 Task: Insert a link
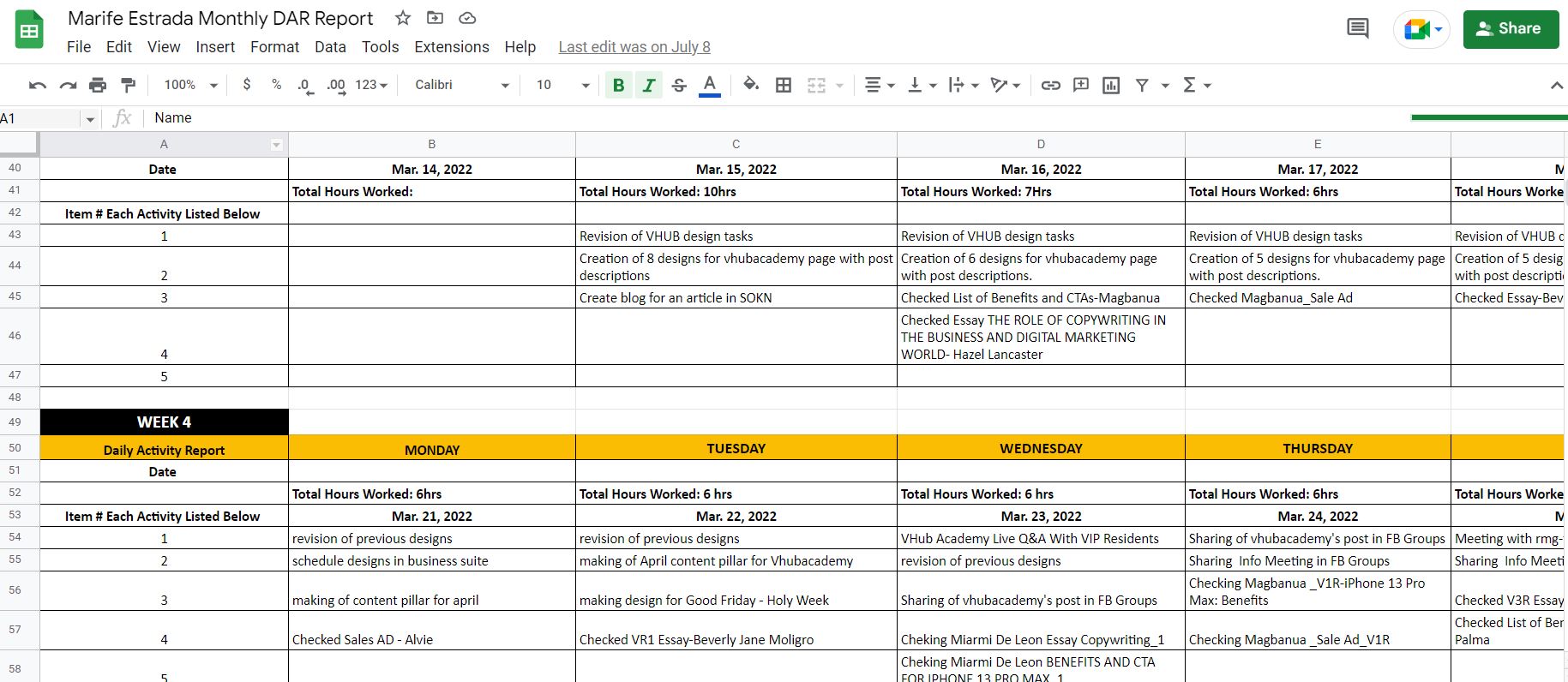coord(1050,85)
